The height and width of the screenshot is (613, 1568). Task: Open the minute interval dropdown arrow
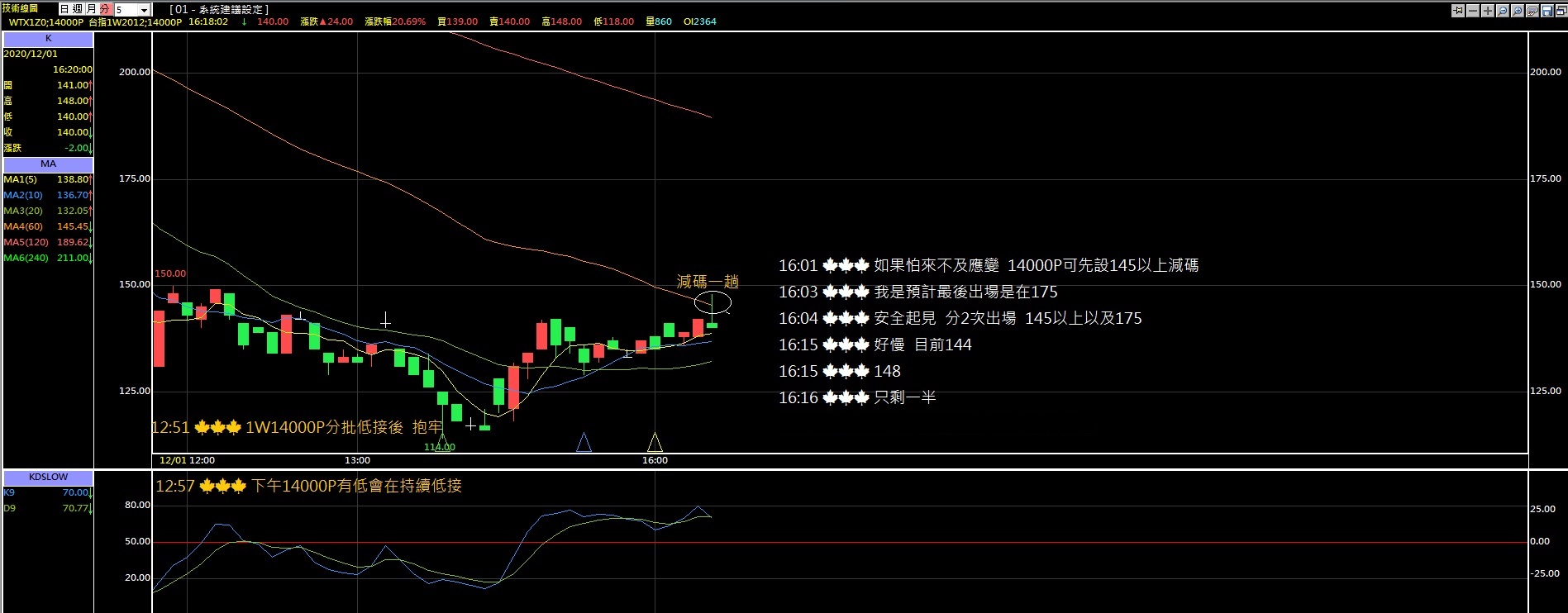145,10
